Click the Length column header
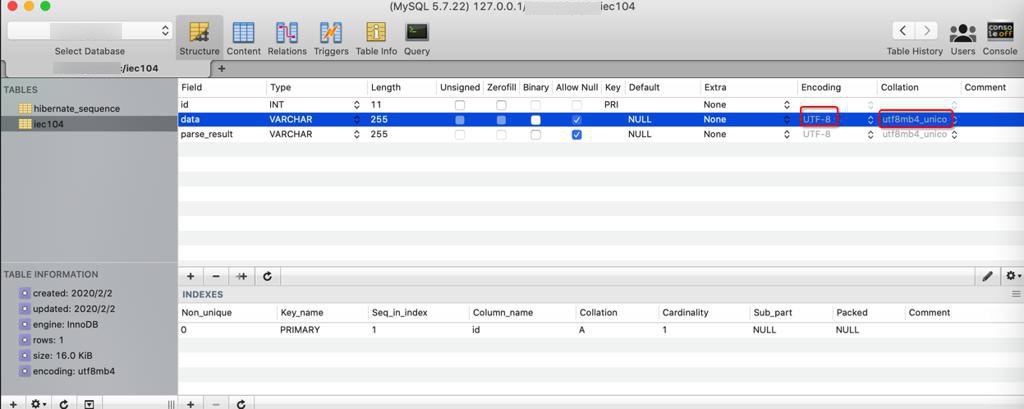This screenshot has height=409, width=1024. pos(402,87)
